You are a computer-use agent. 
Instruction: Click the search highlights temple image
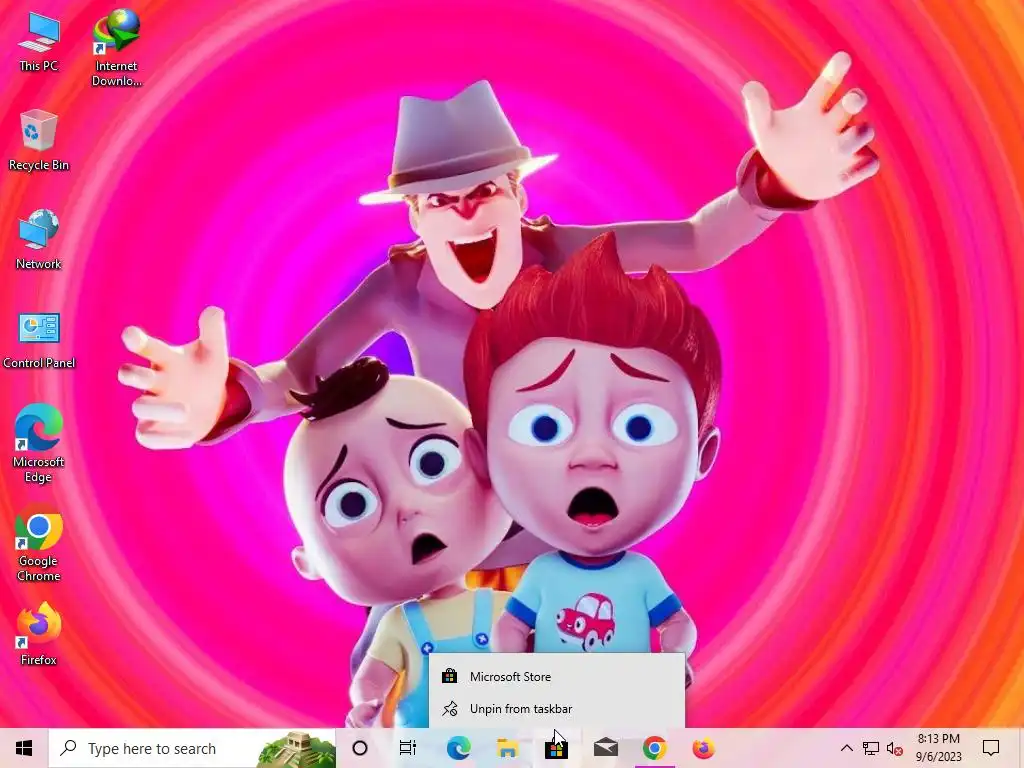click(296, 750)
